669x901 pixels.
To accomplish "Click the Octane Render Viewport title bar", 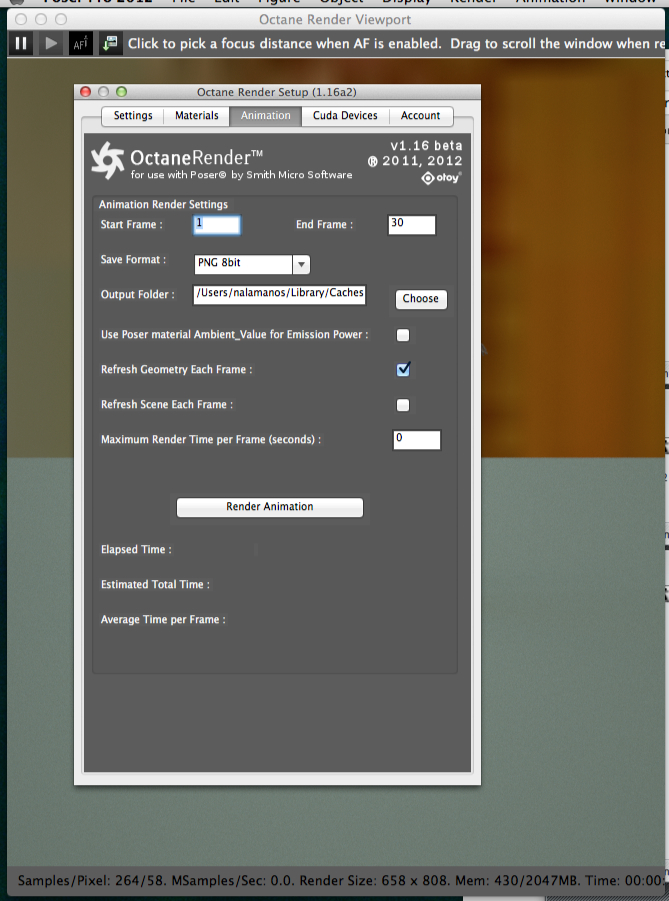I will 335,20.
